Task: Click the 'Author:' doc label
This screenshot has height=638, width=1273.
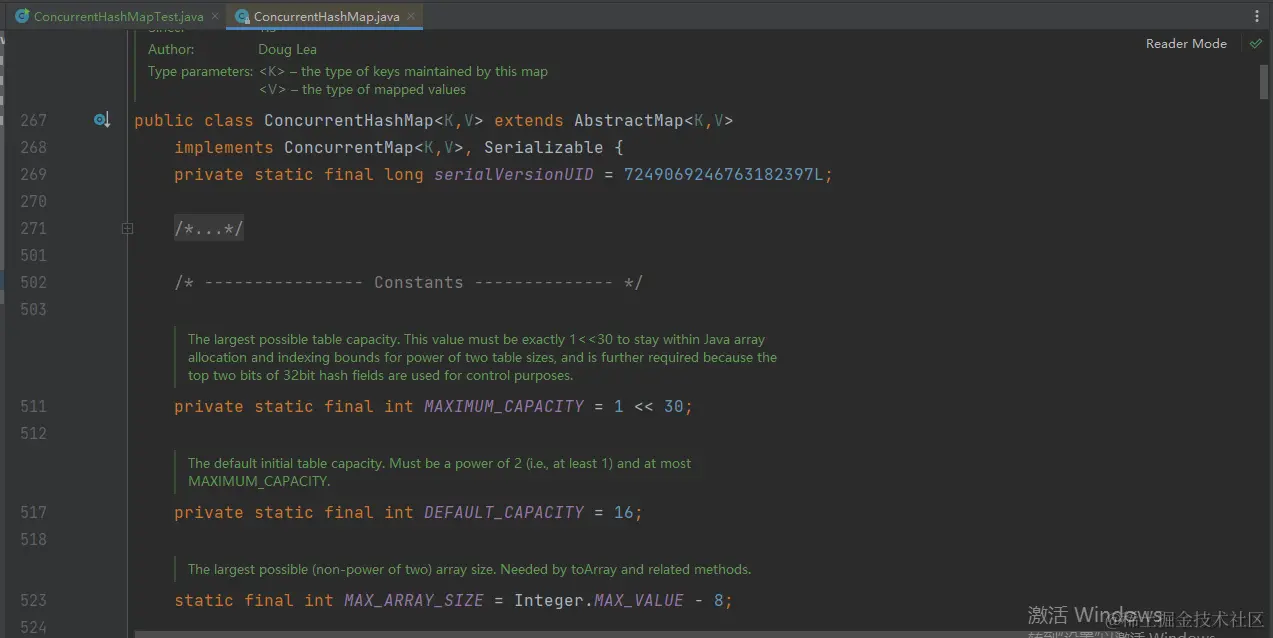Action: click(x=171, y=49)
